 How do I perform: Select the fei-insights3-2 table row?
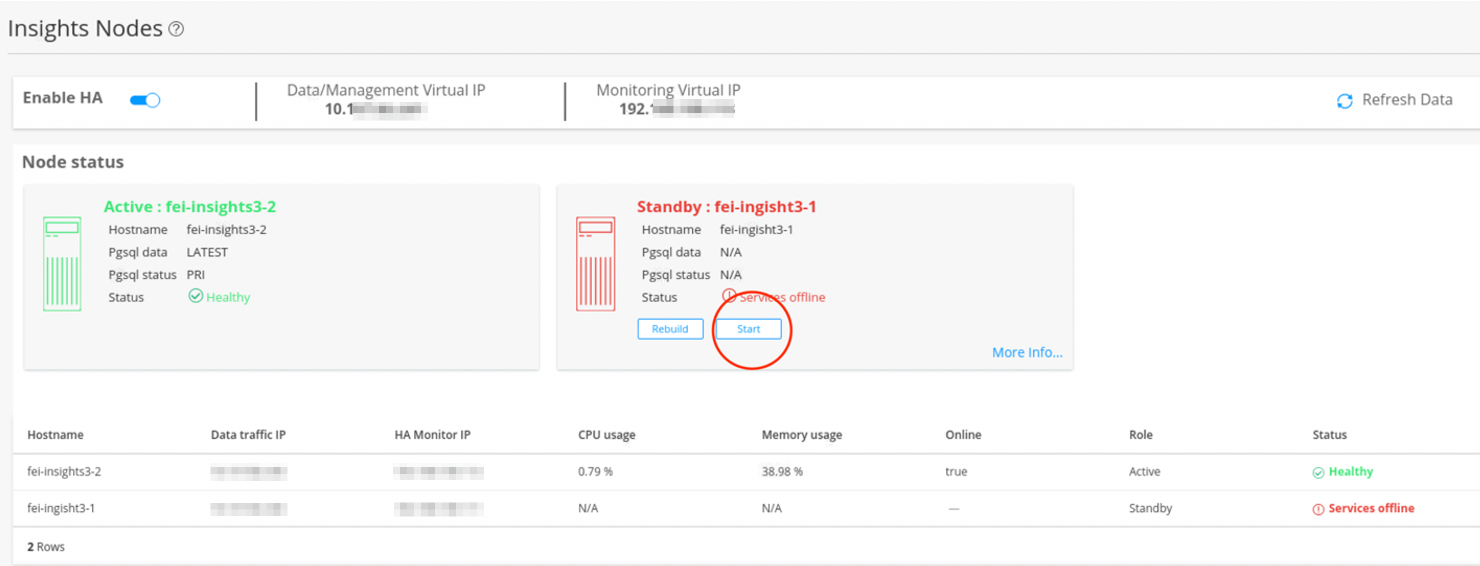(x=64, y=472)
